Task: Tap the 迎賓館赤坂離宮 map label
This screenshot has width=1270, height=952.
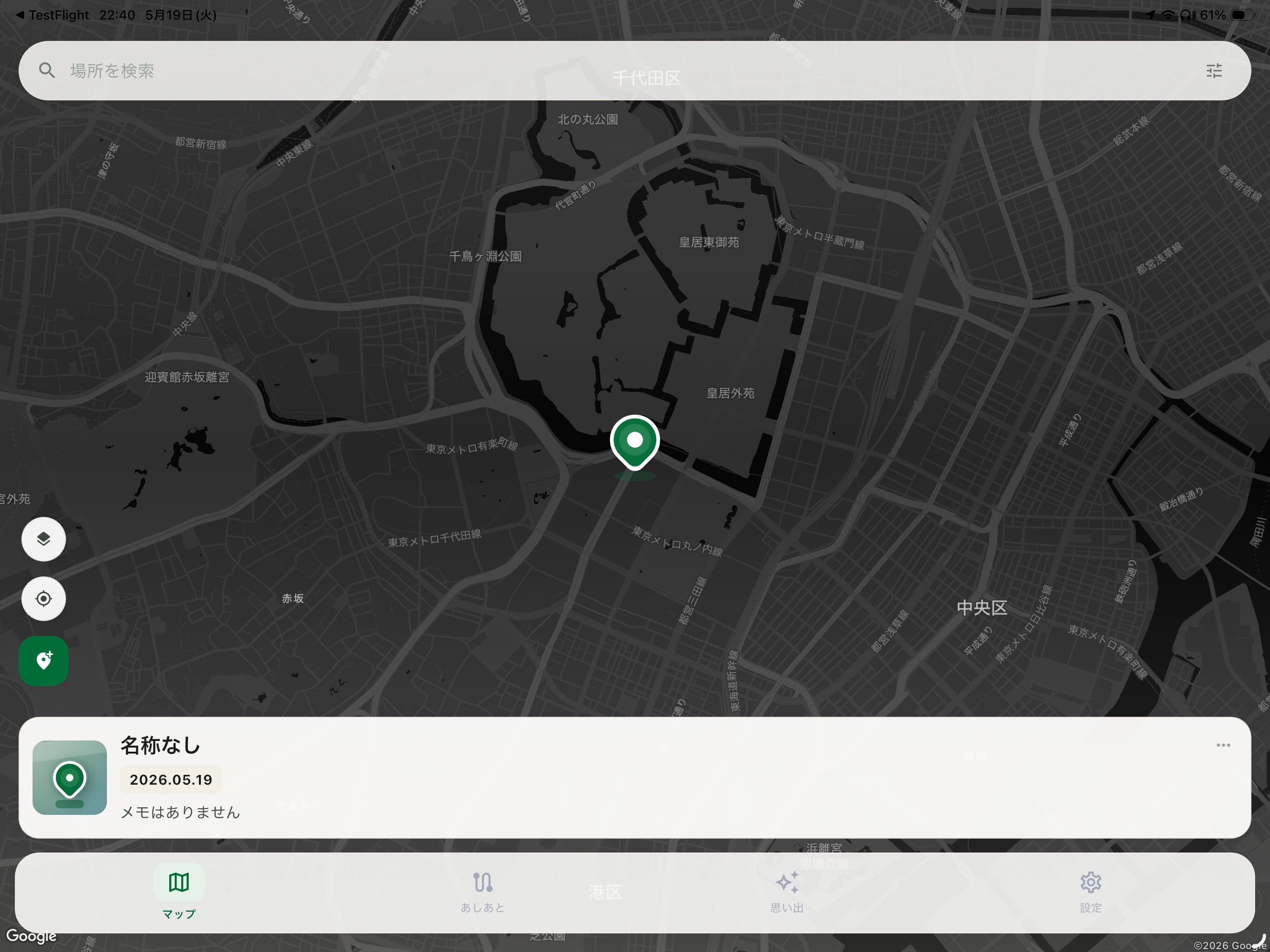Action: tap(186, 377)
